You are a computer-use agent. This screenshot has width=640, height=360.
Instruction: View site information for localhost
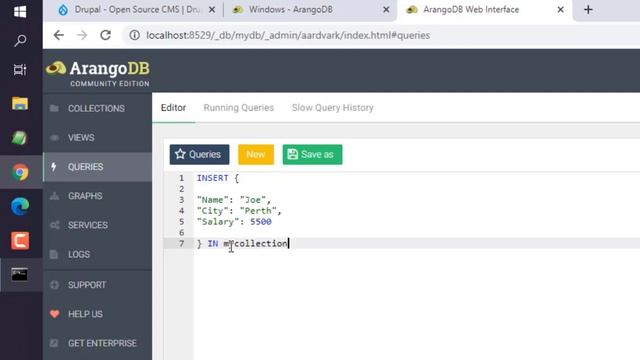(134, 35)
